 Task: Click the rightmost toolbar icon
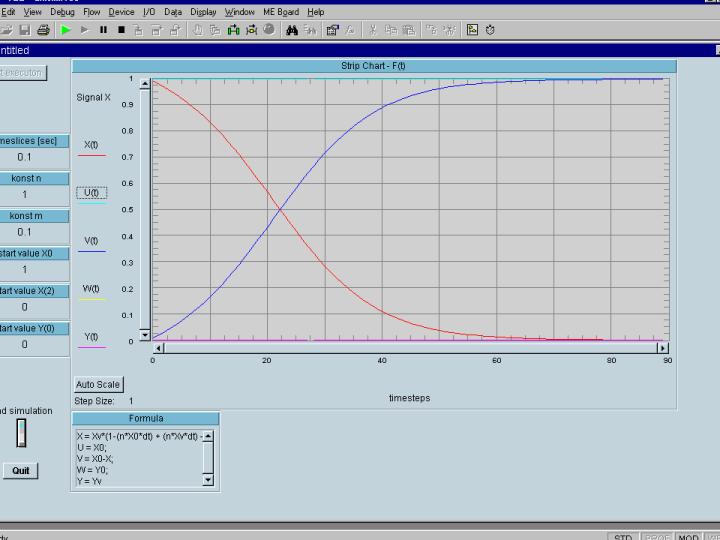point(490,30)
